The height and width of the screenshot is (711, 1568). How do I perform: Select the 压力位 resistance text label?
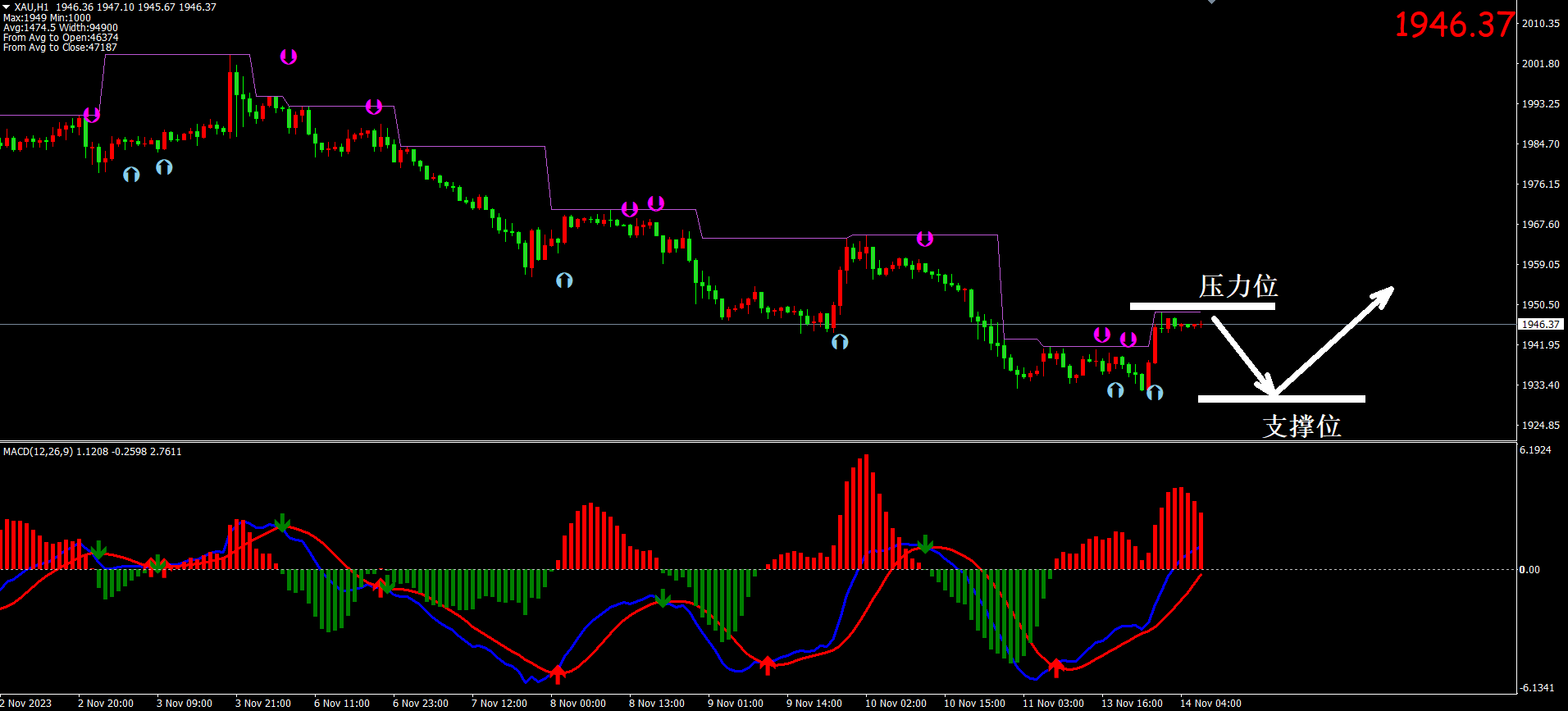(x=1238, y=286)
